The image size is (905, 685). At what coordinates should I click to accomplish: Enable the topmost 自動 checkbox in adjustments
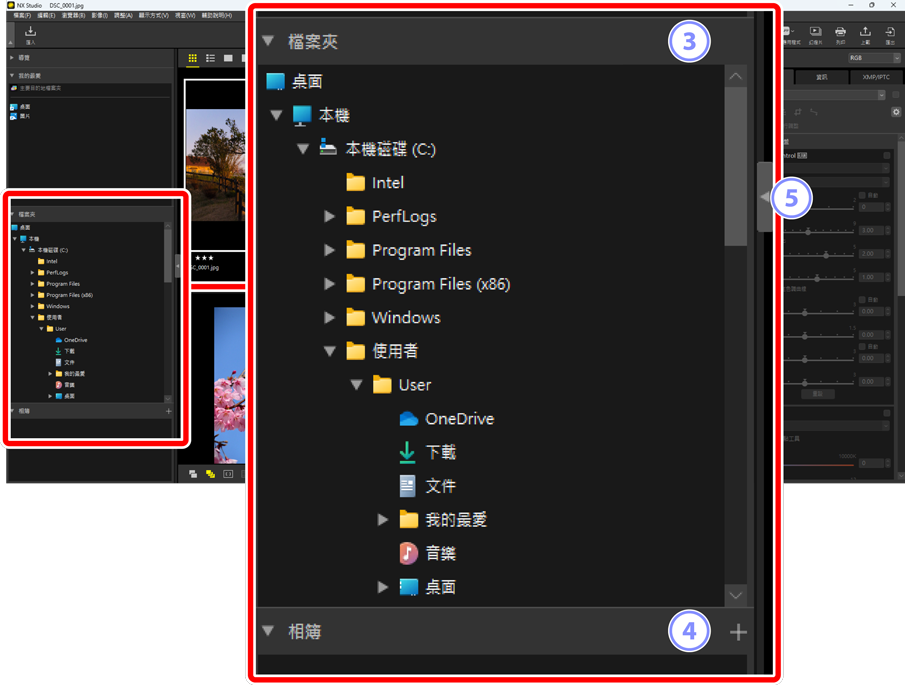[x=862, y=196]
